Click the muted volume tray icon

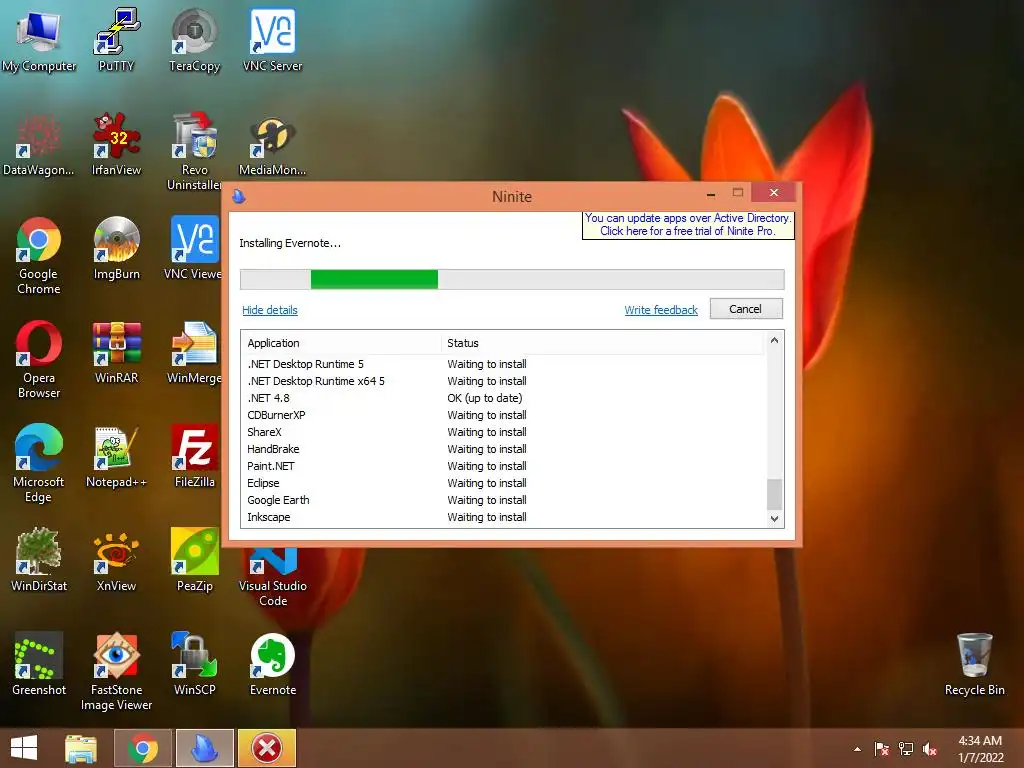pos(930,749)
